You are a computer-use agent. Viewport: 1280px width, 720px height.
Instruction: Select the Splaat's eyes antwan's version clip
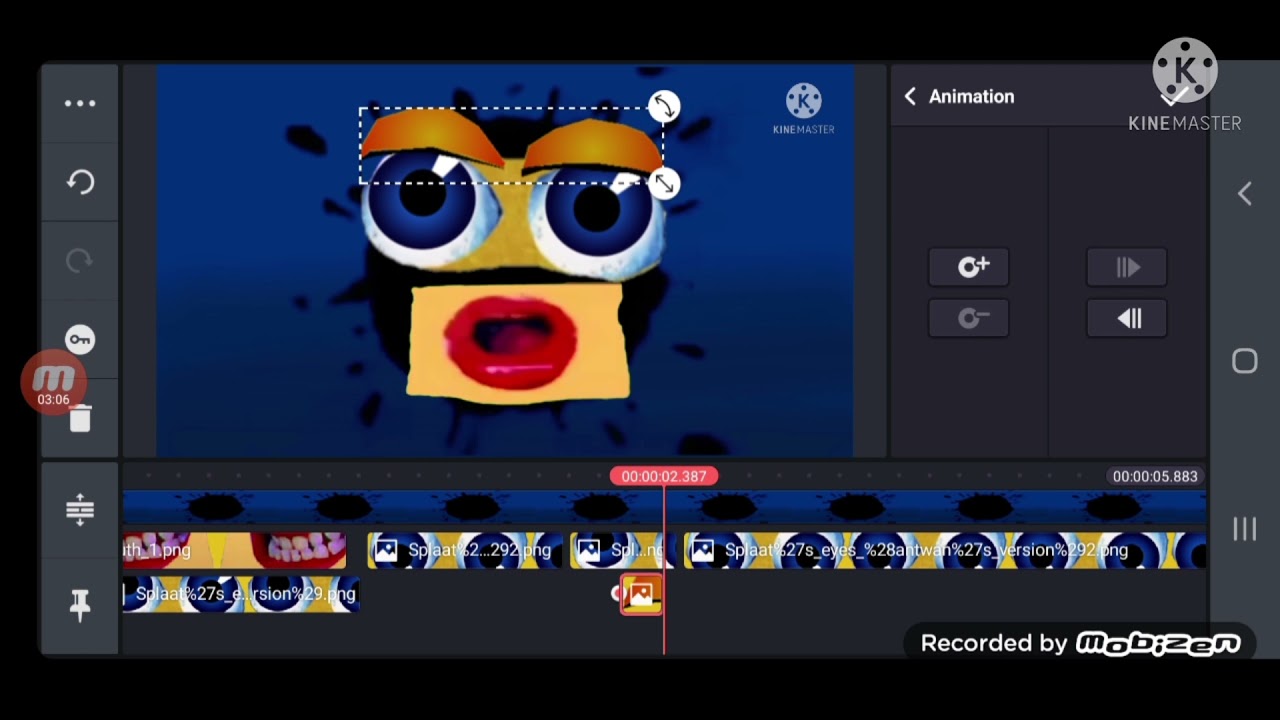coord(945,550)
